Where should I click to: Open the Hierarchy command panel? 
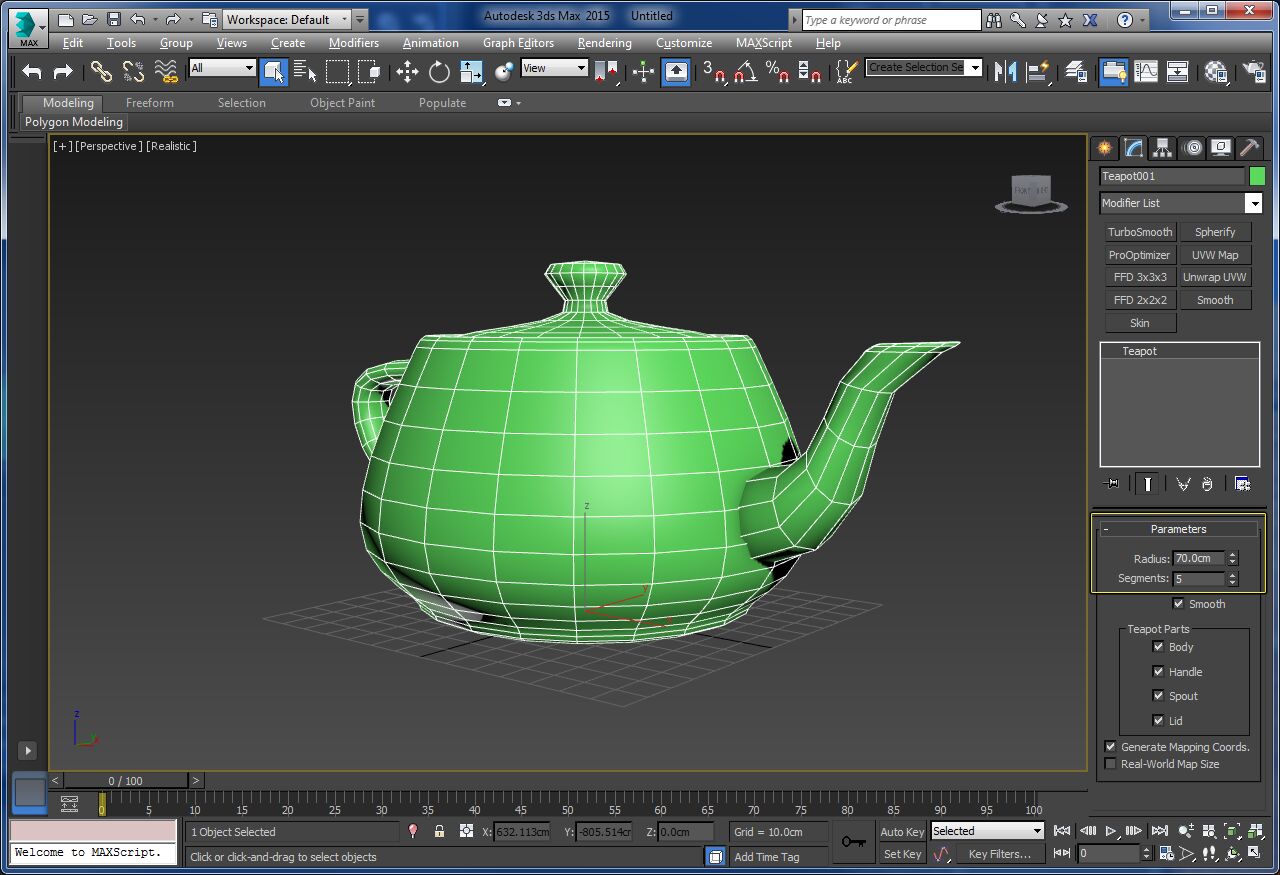1162,147
